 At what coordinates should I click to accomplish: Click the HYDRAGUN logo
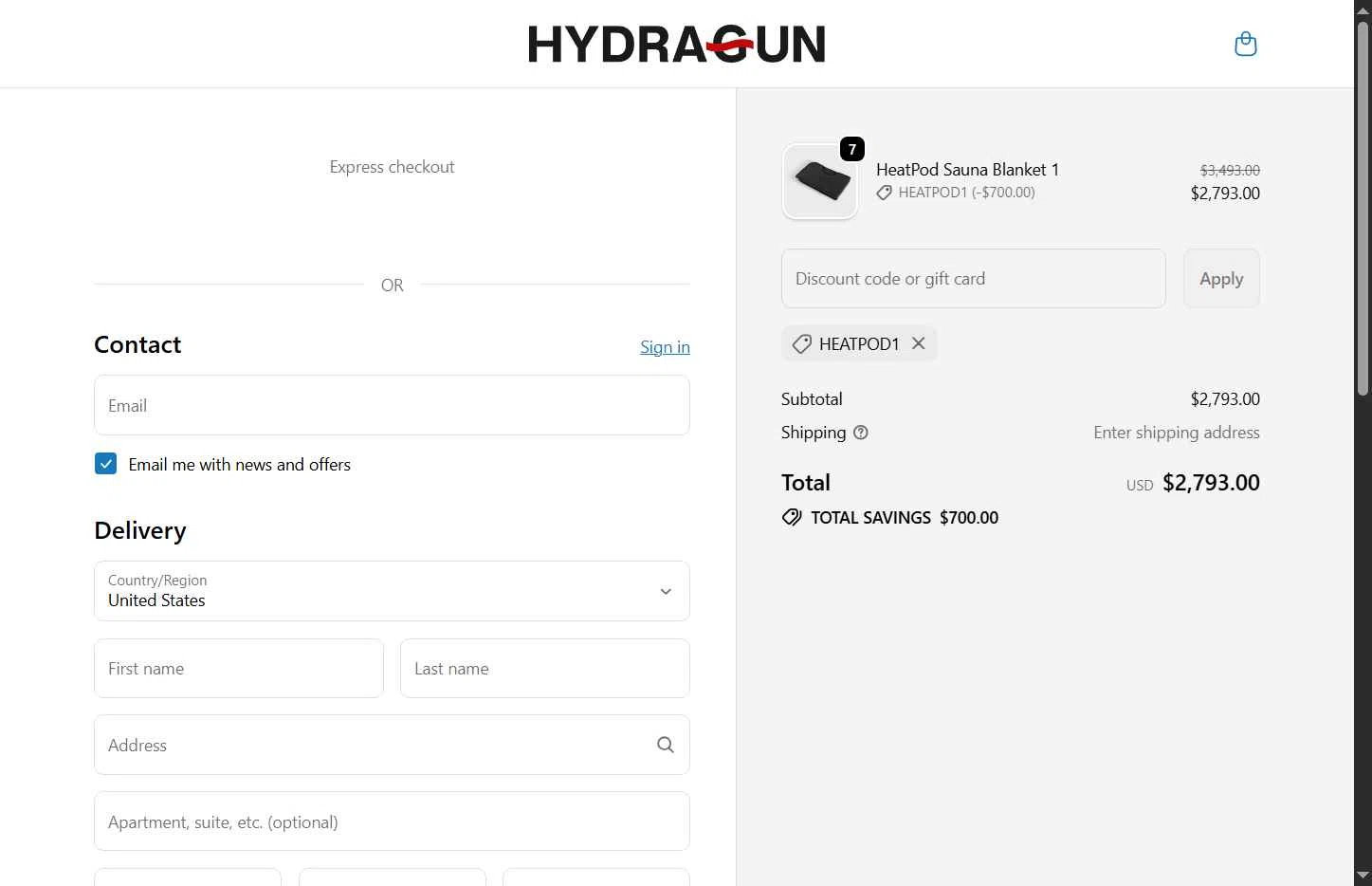(x=677, y=45)
